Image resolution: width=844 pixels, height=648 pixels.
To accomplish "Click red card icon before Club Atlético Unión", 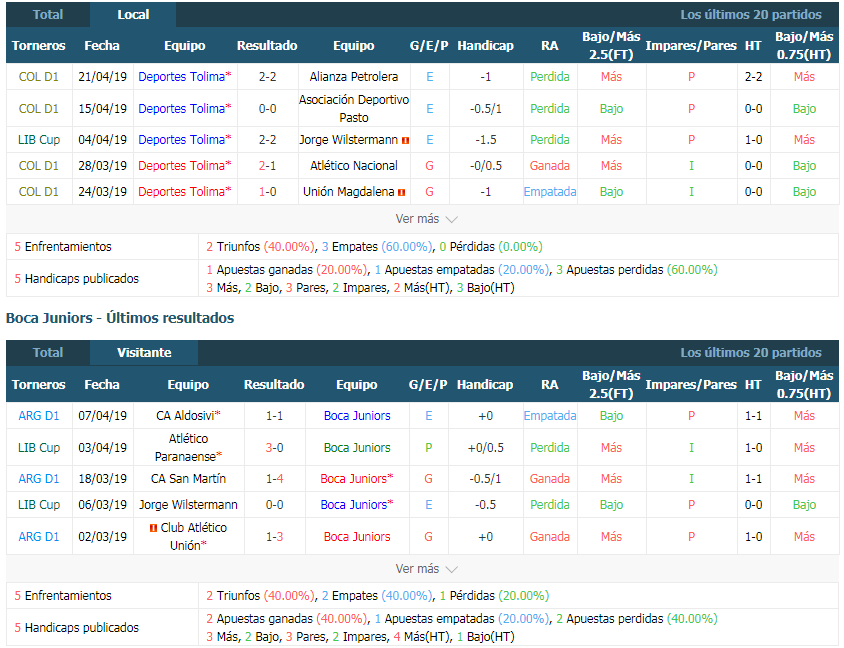I will tap(153, 529).
